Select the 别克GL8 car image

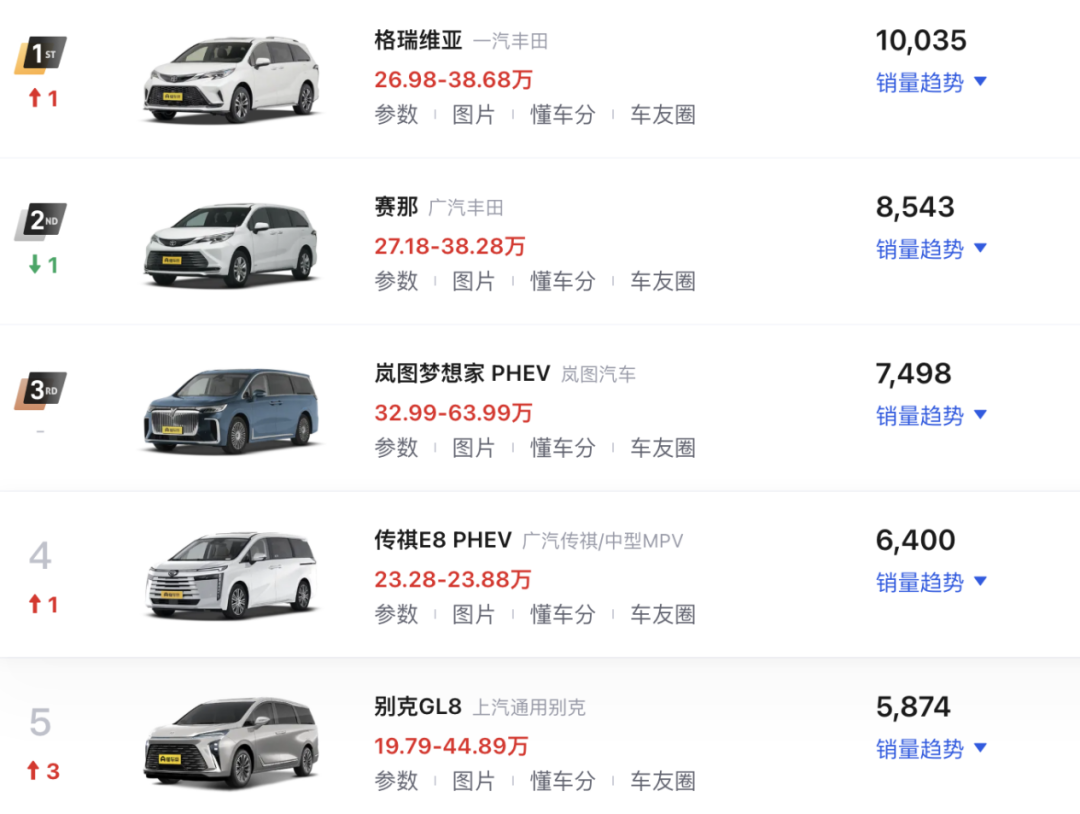pos(232,742)
